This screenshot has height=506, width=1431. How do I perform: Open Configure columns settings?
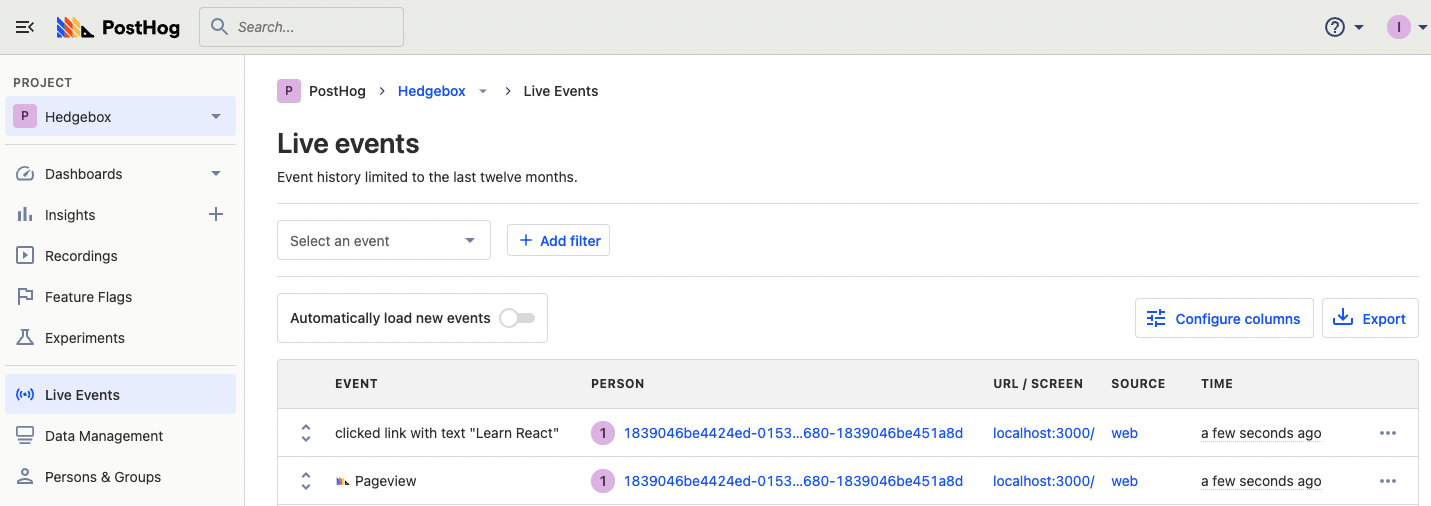click(1224, 318)
